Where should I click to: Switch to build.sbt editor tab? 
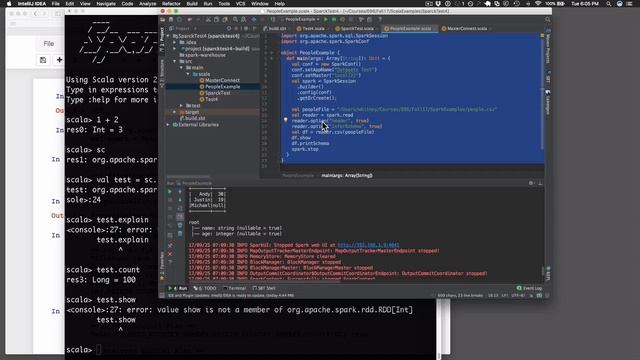tap(275, 29)
